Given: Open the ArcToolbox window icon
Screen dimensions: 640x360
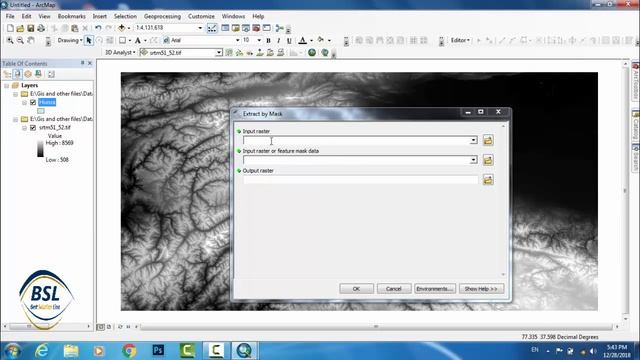Looking at the screenshot, I should (256, 28).
